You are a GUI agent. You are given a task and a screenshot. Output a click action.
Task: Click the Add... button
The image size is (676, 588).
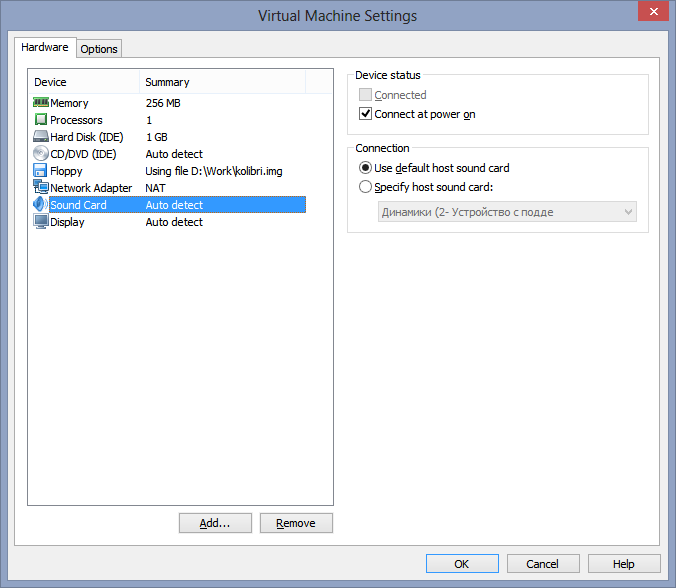[215, 523]
